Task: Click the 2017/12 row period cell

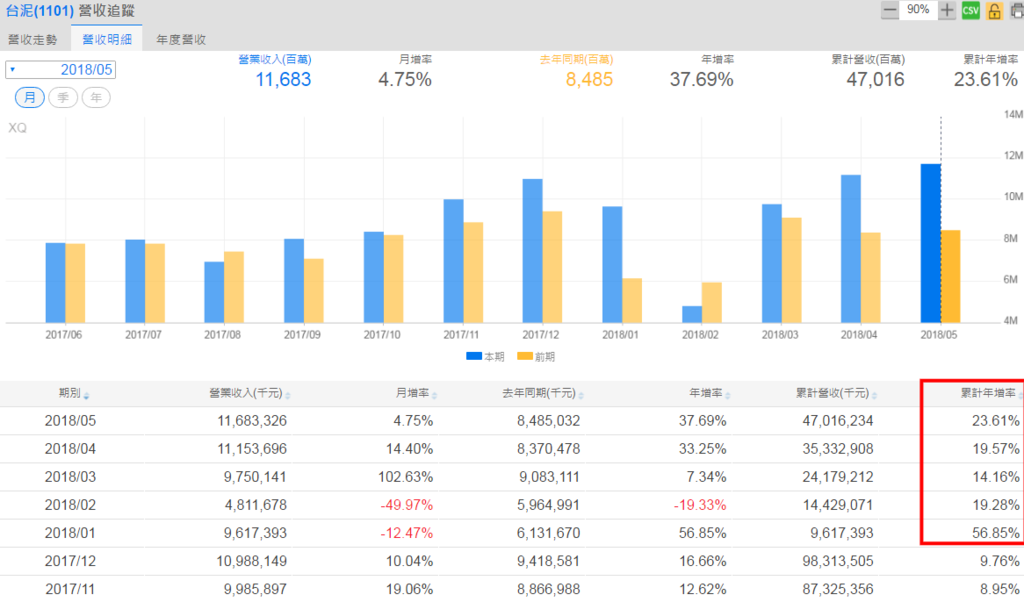Action: click(70, 562)
